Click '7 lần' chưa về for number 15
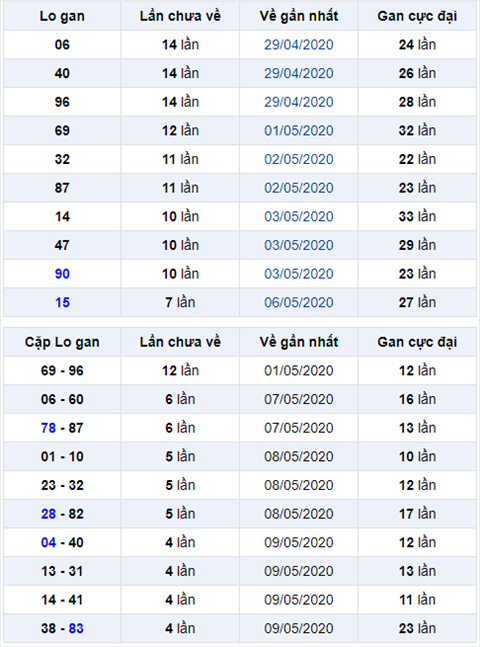 click(x=180, y=302)
